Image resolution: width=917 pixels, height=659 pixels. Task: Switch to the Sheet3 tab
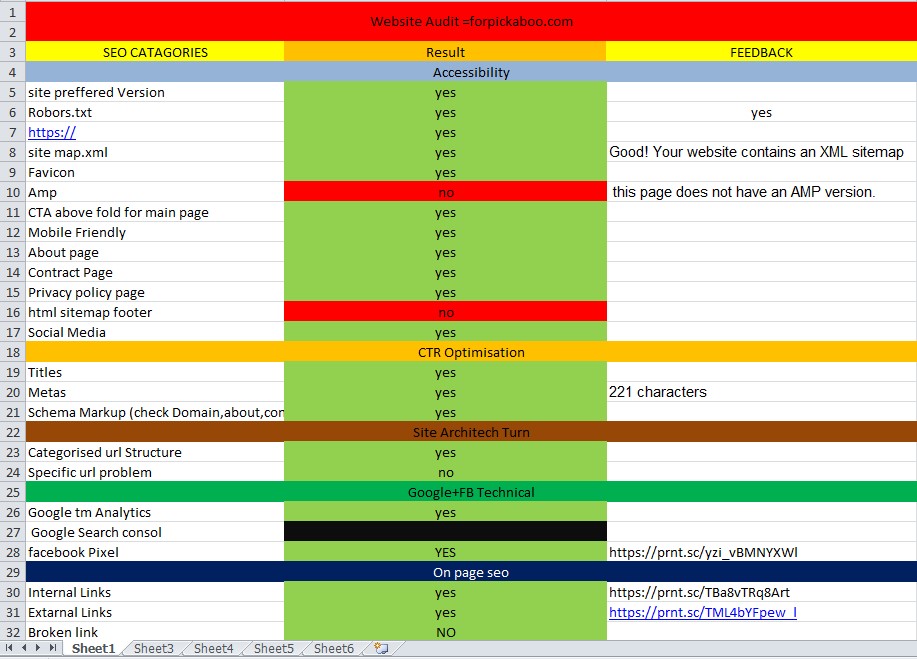tap(152, 648)
